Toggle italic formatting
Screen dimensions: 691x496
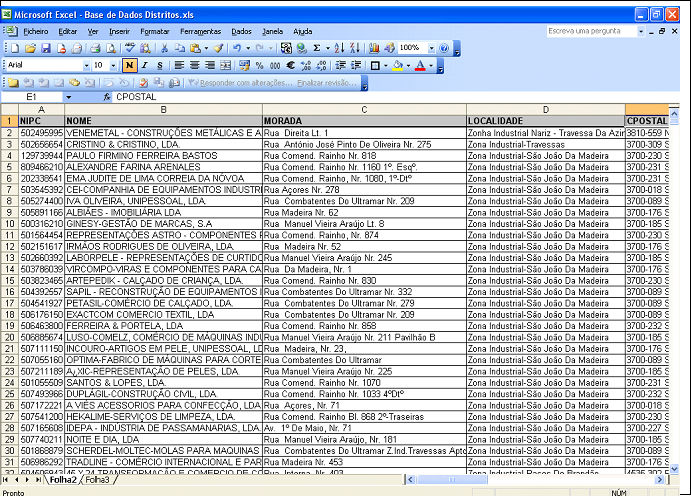(x=145, y=65)
